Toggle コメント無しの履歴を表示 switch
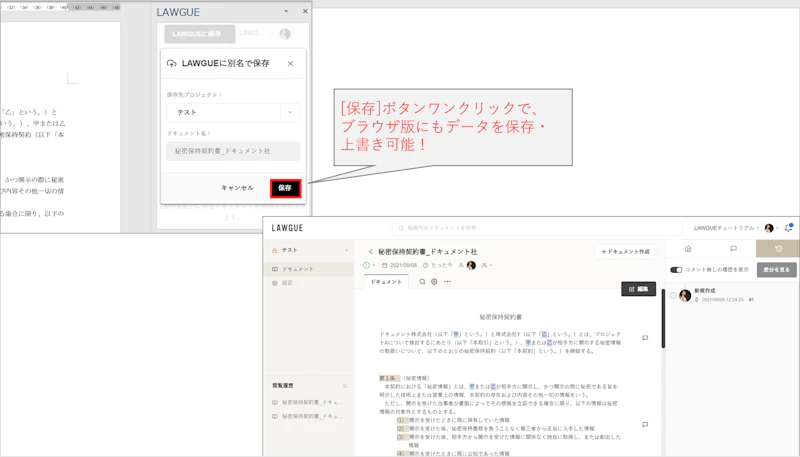Image resolution: width=800 pixels, height=457 pixels. point(676,270)
